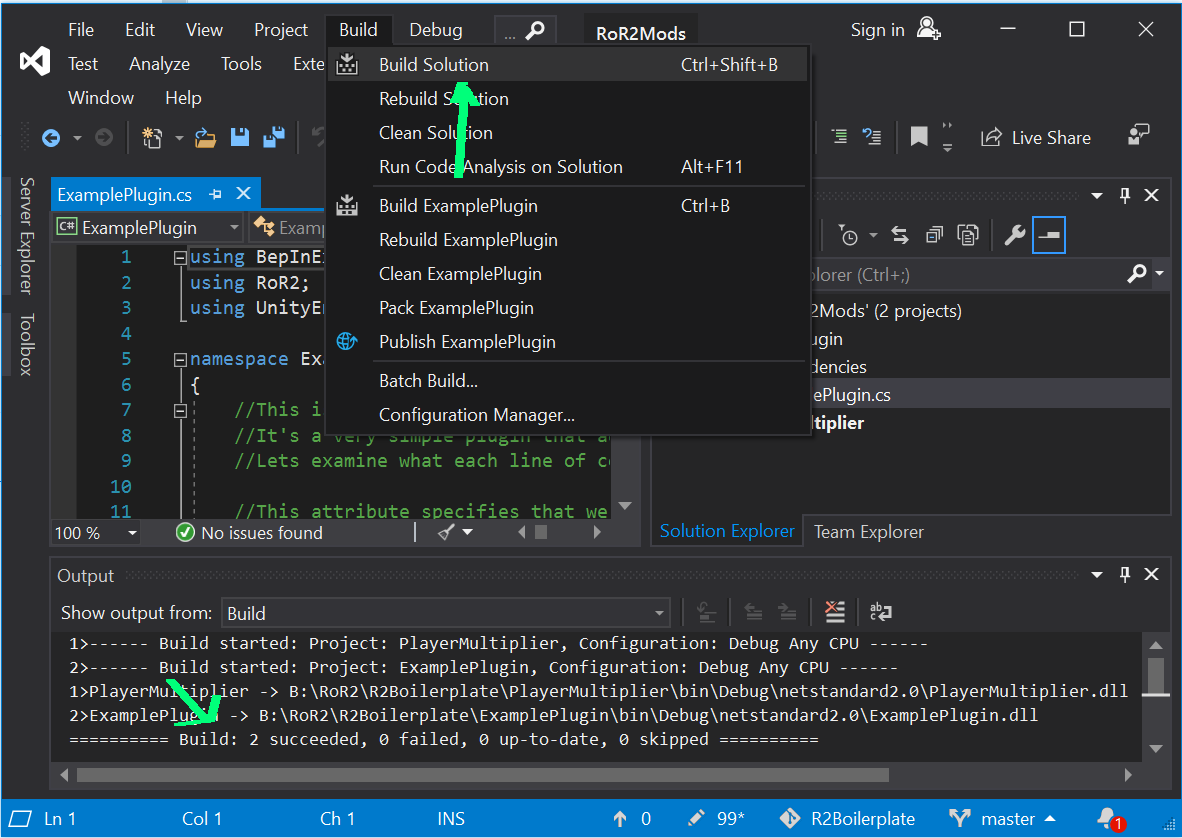
Task: Toggle Show All Files in Solution Explorer
Action: click(x=968, y=236)
